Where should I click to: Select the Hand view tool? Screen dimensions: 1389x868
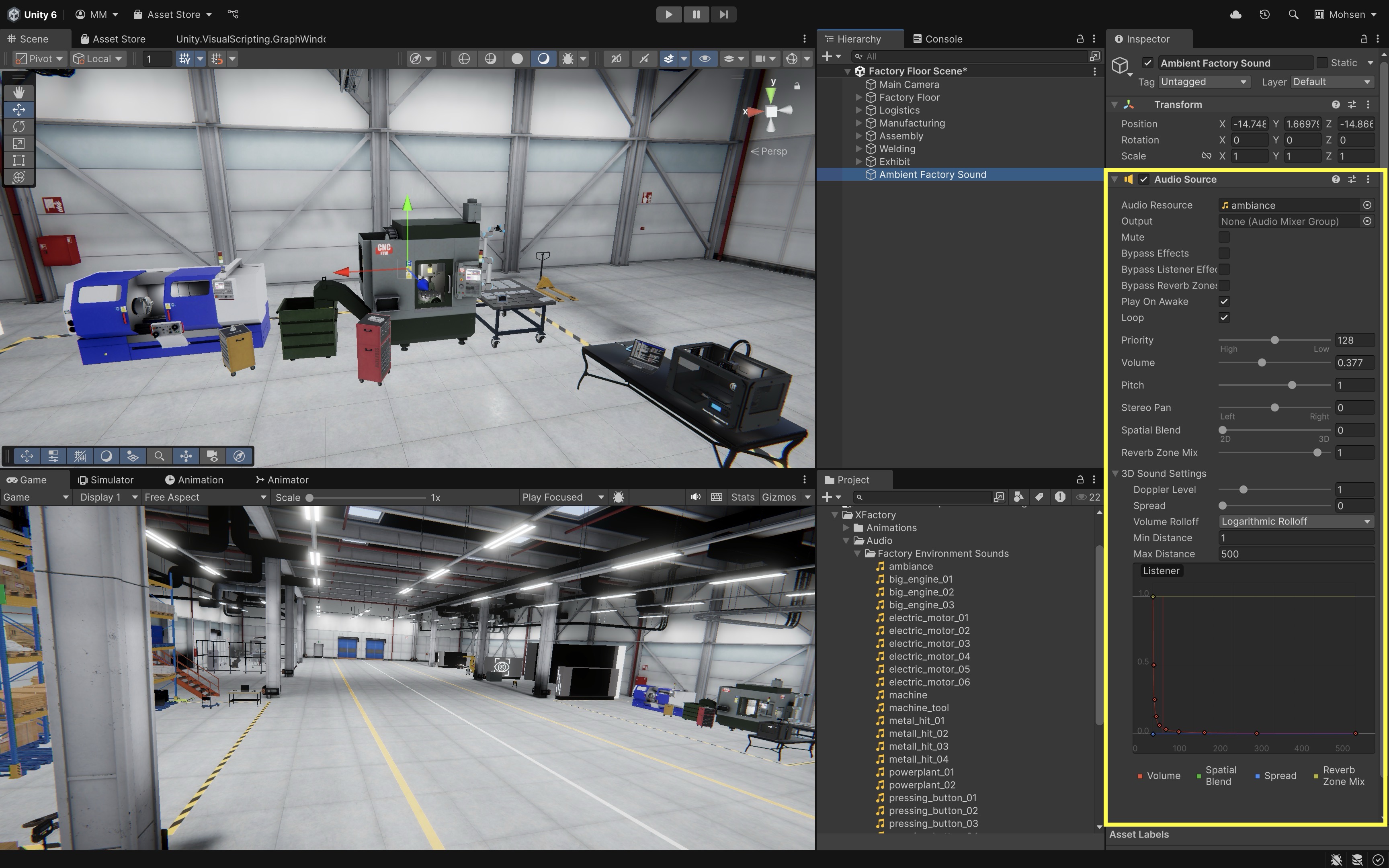click(x=18, y=92)
